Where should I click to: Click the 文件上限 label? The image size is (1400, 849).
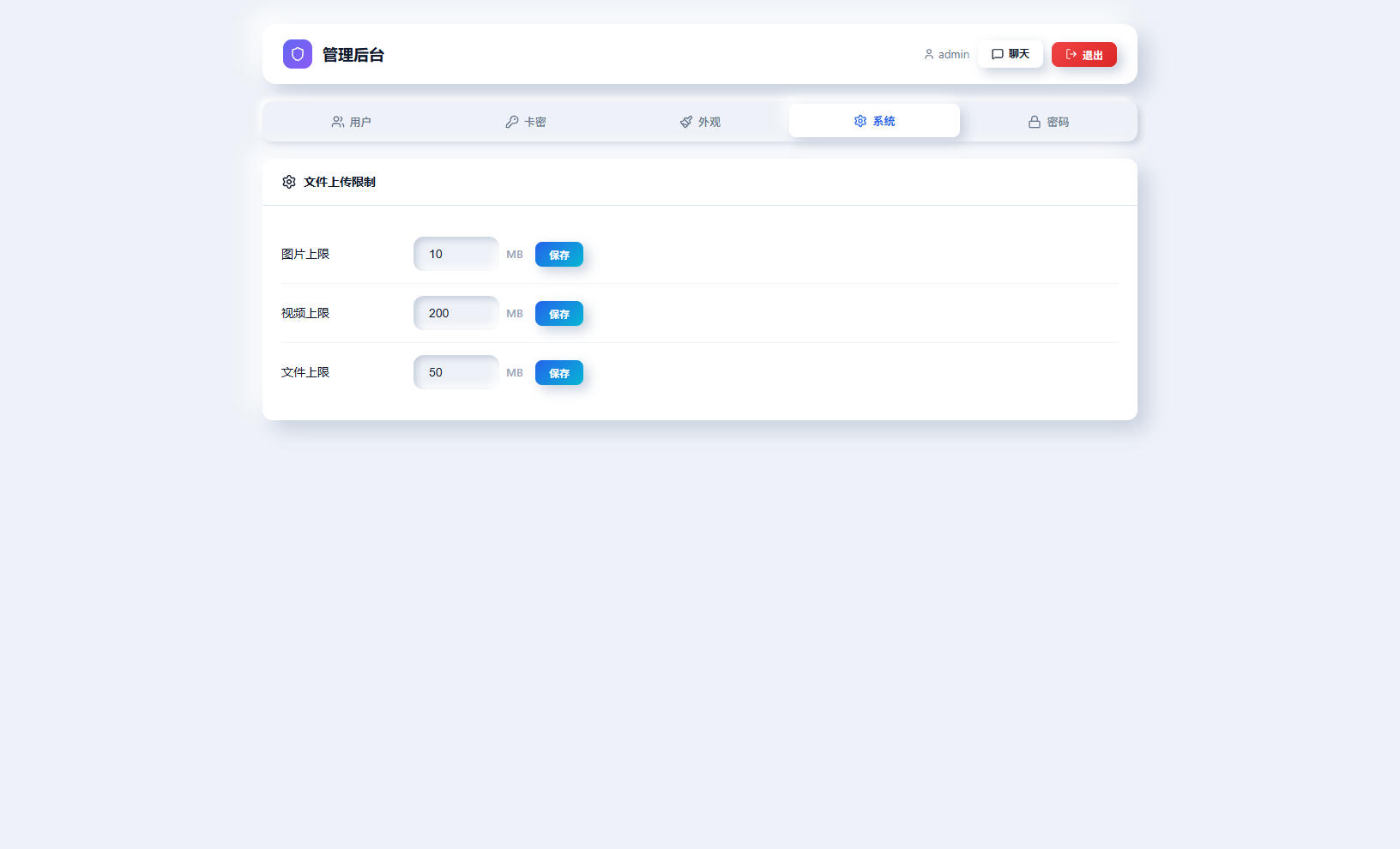click(x=305, y=372)
